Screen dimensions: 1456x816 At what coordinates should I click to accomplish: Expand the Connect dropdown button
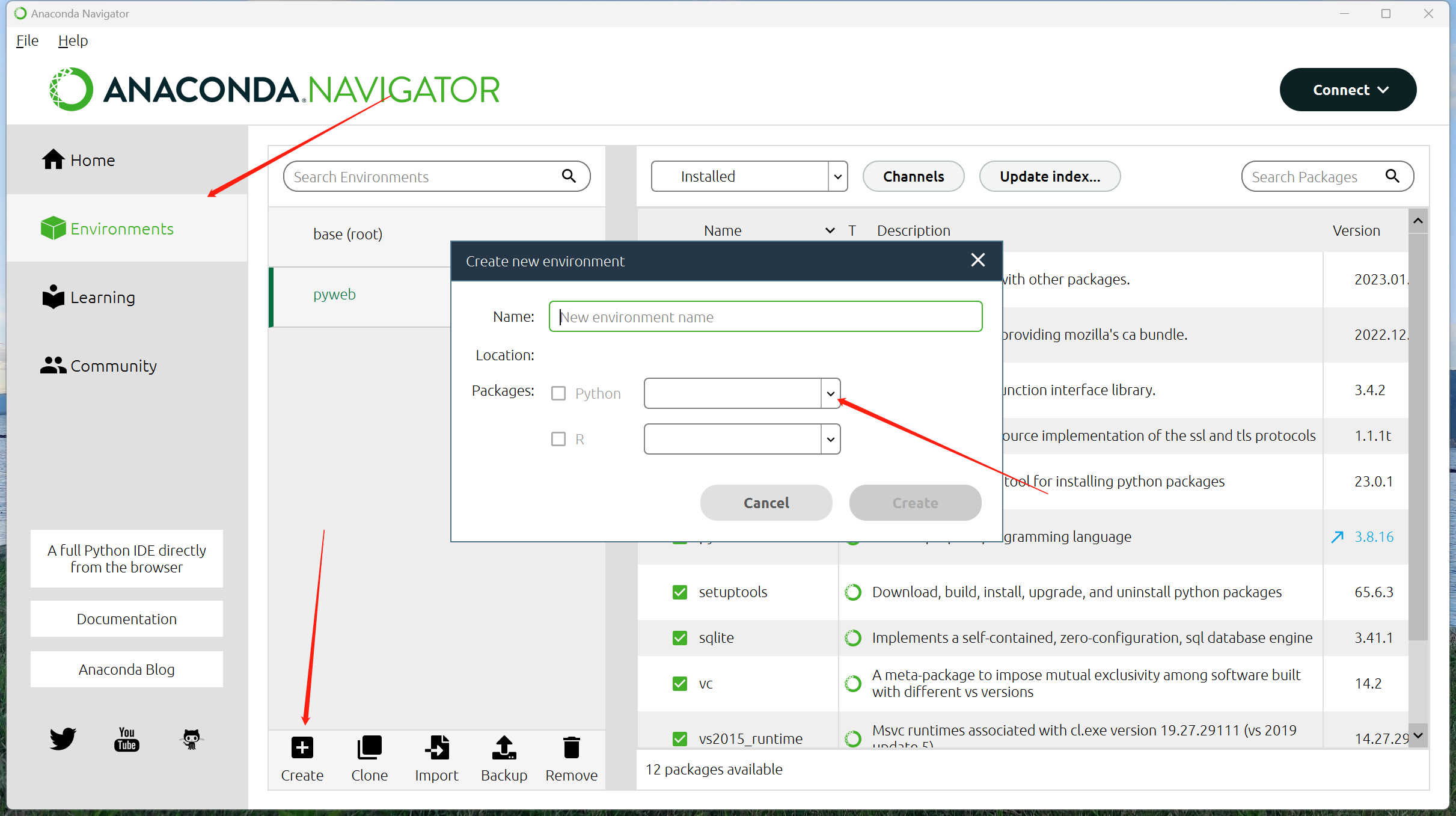pyautogui.click(x=1348, y=90)
